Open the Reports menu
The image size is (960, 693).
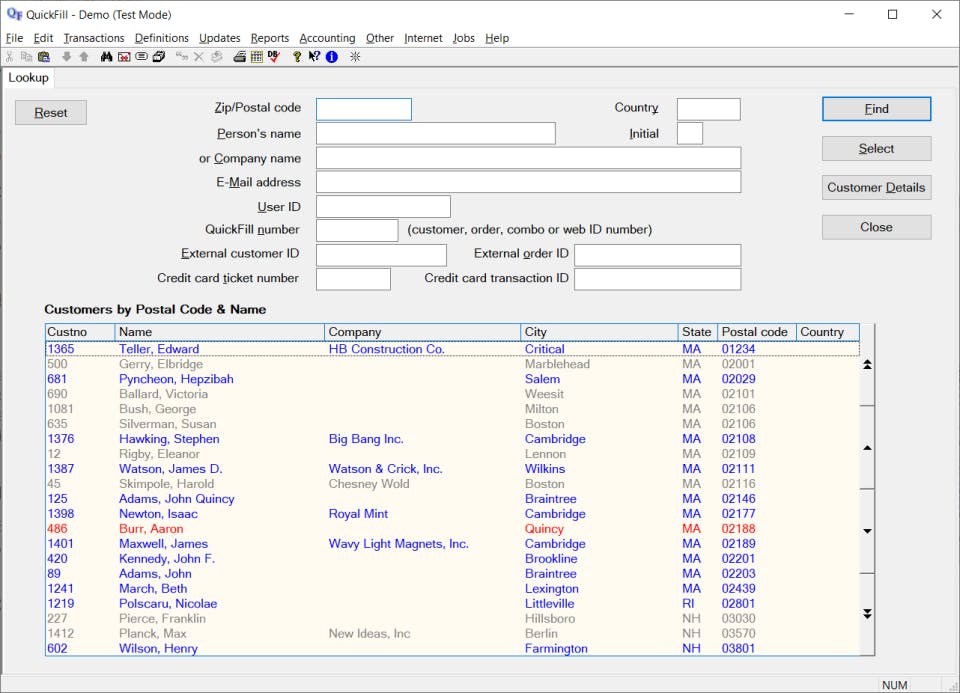[269, 38]
